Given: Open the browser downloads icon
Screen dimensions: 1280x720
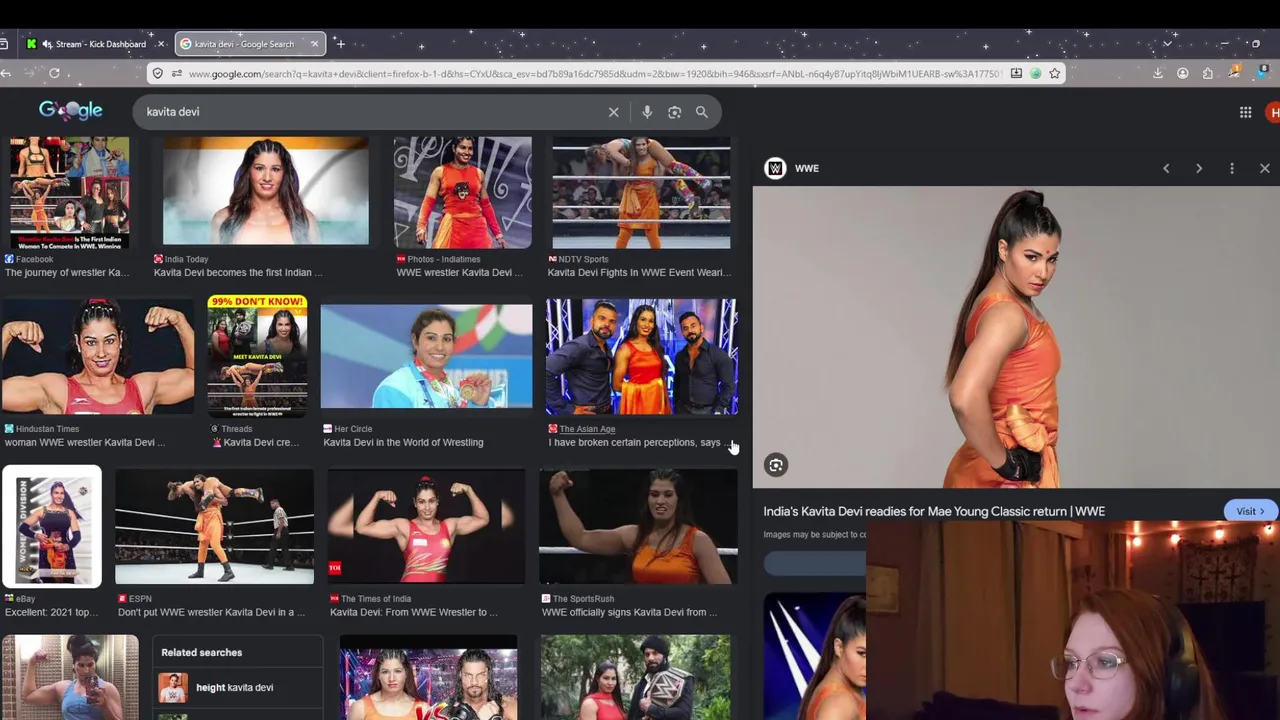Looking at the screenshot, I should (x=1158, y=73).
